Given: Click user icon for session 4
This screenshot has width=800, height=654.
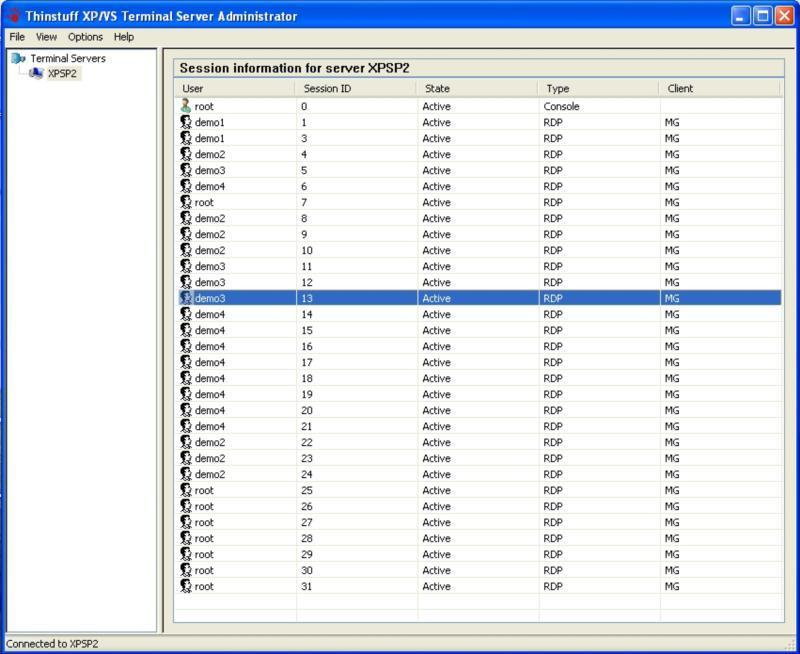Looking at the screenshot, I should pyautogui.click(x=186, y=154).
